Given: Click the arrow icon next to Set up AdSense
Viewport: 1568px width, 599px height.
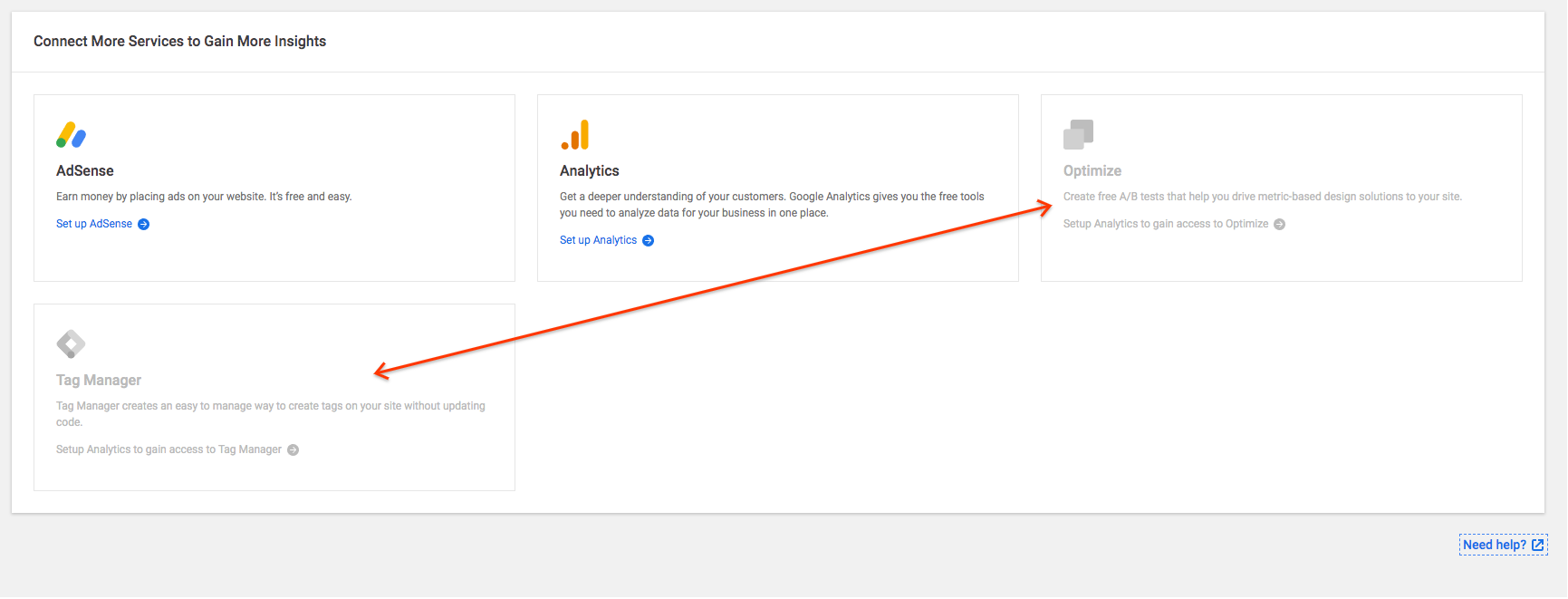Looking at the screenshot, I should coord(143,225).
